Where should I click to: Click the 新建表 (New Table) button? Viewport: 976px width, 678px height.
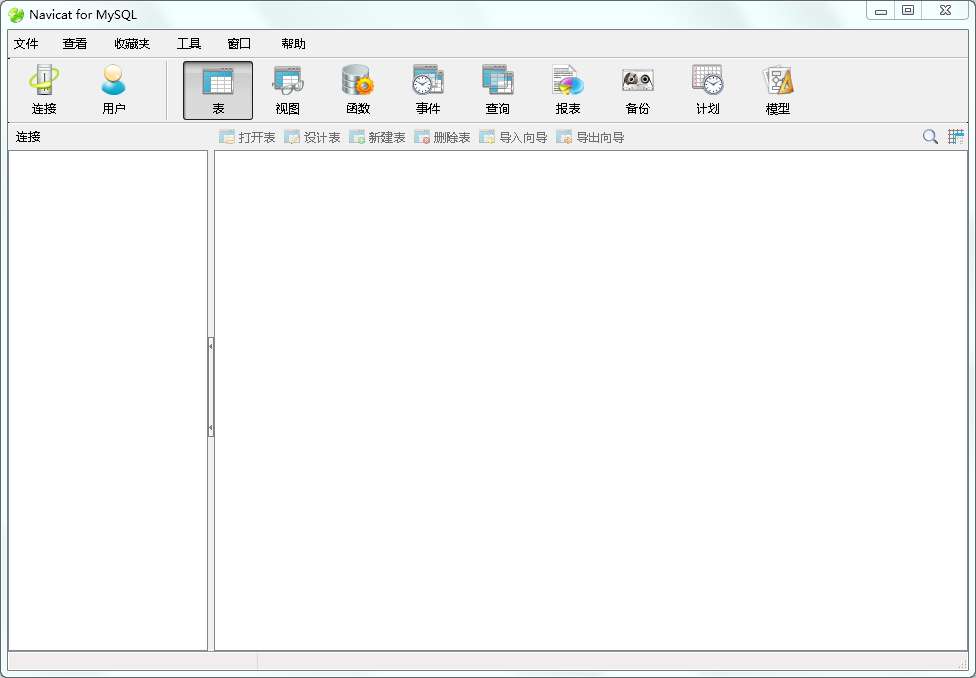(377, 137)
